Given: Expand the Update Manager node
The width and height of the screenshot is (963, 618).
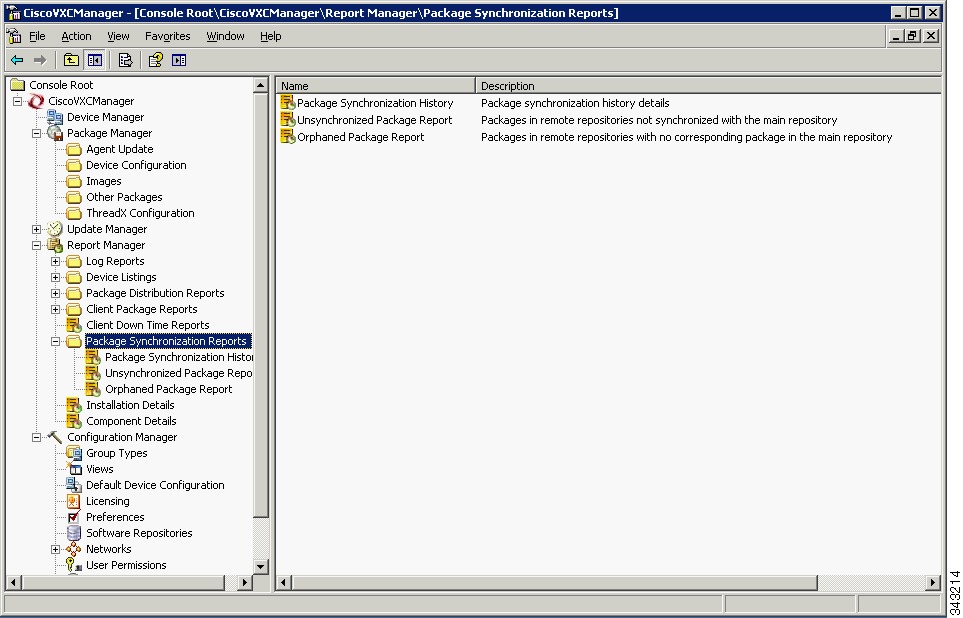Looking at the screenshot, I should [37, 229].
